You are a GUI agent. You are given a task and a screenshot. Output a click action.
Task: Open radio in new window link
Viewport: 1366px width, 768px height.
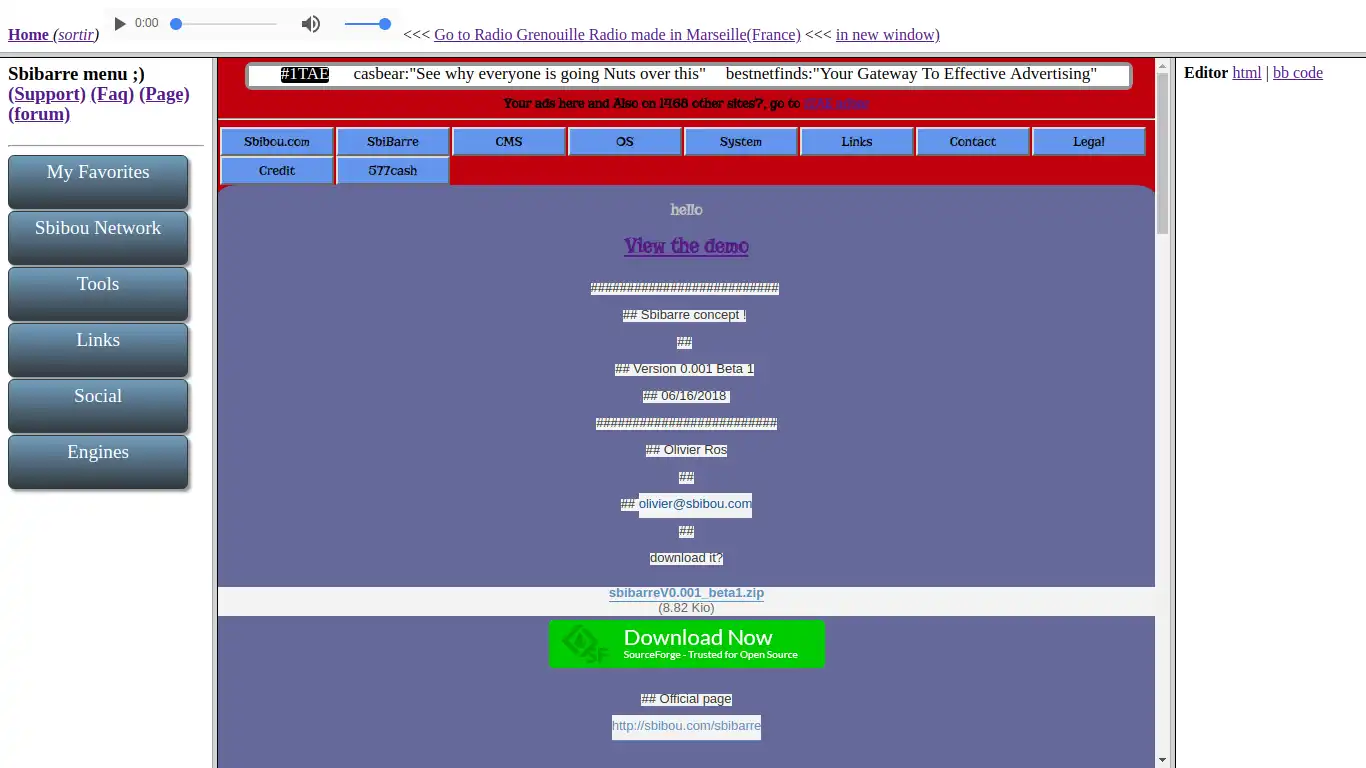[887, 35]
